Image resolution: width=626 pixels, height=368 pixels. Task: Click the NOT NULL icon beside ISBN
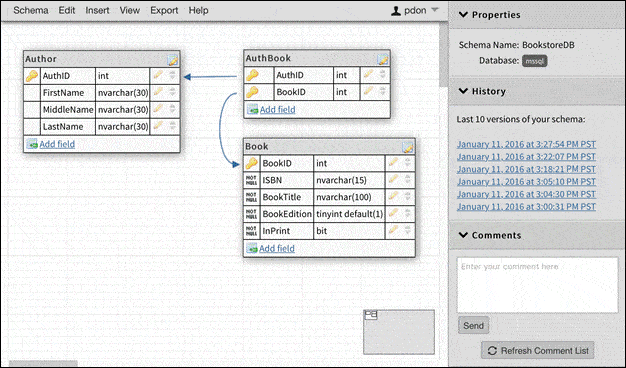(251, 180)
